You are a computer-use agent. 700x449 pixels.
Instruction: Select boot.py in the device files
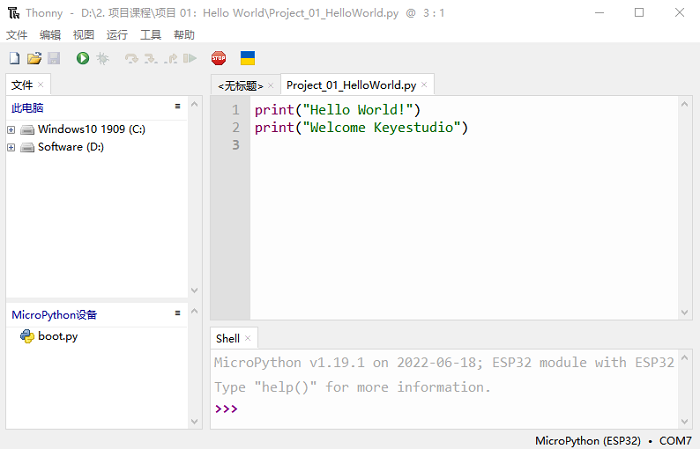click(57, 336)
